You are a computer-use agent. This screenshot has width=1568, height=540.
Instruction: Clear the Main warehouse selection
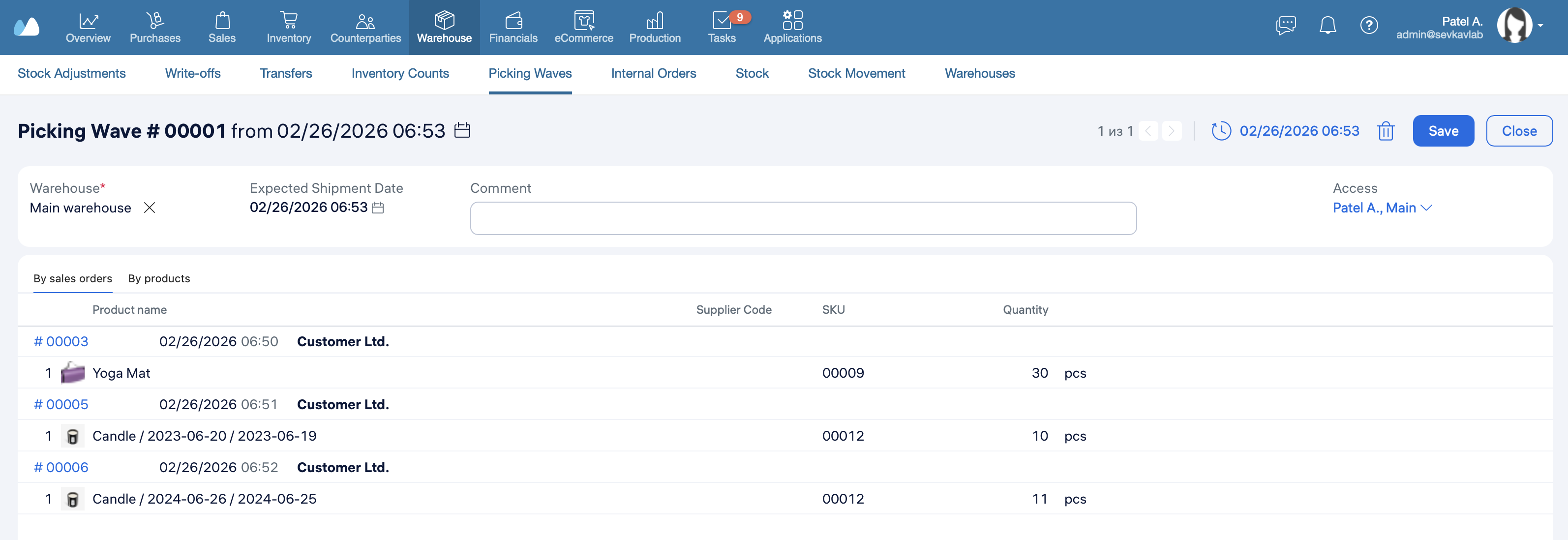[150, 208]
